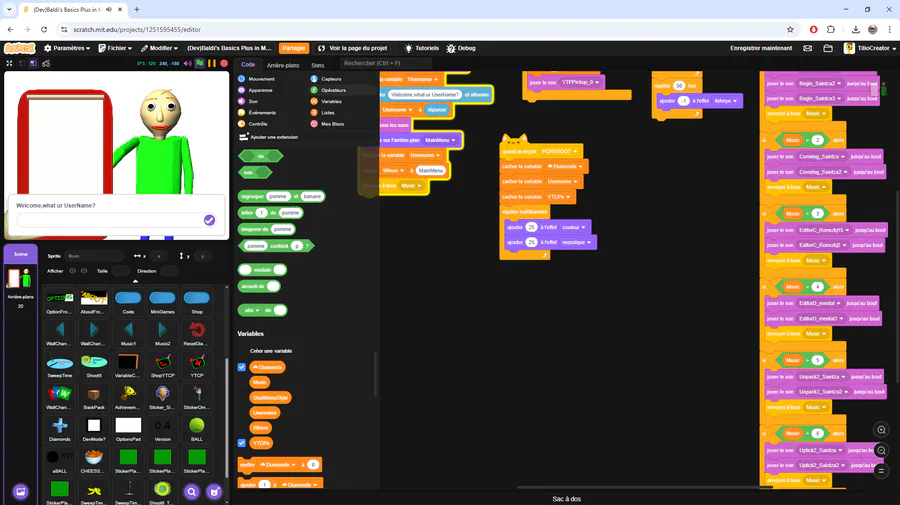Submit the answer with the checkmark button
Viewport: 900px width, 505px height.
coord(210,220)
